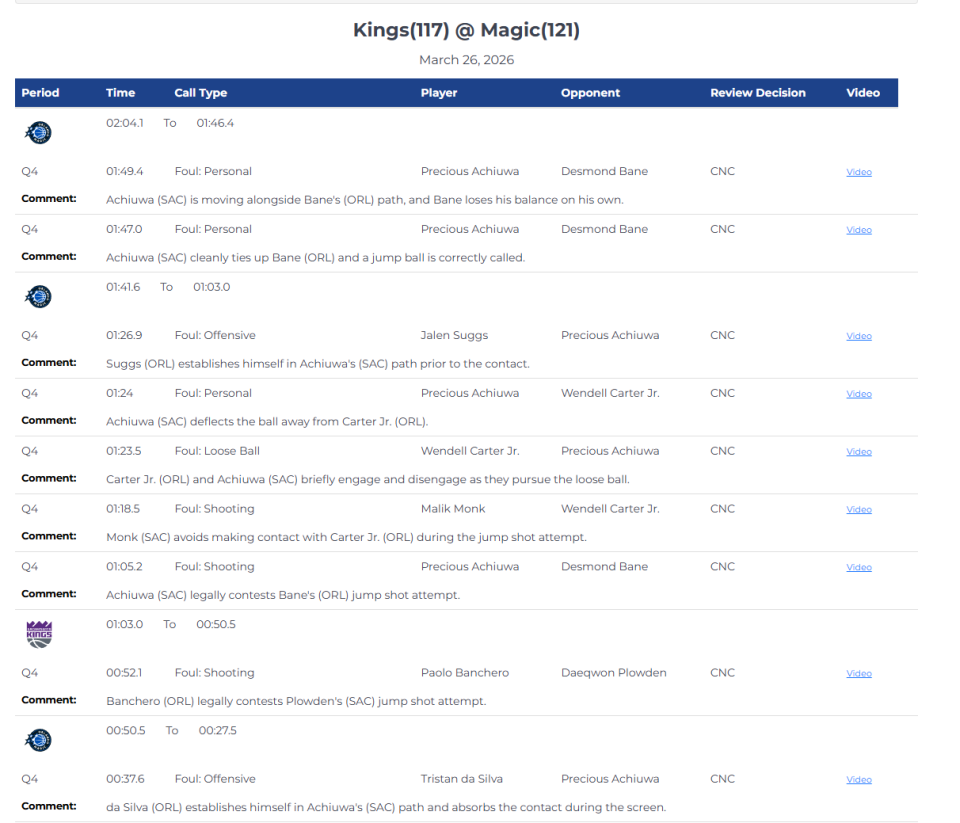Screen dimensions: 960x823
Task: Click the Magic logo beside 00:50.5 possession
Action: (39, 740)
